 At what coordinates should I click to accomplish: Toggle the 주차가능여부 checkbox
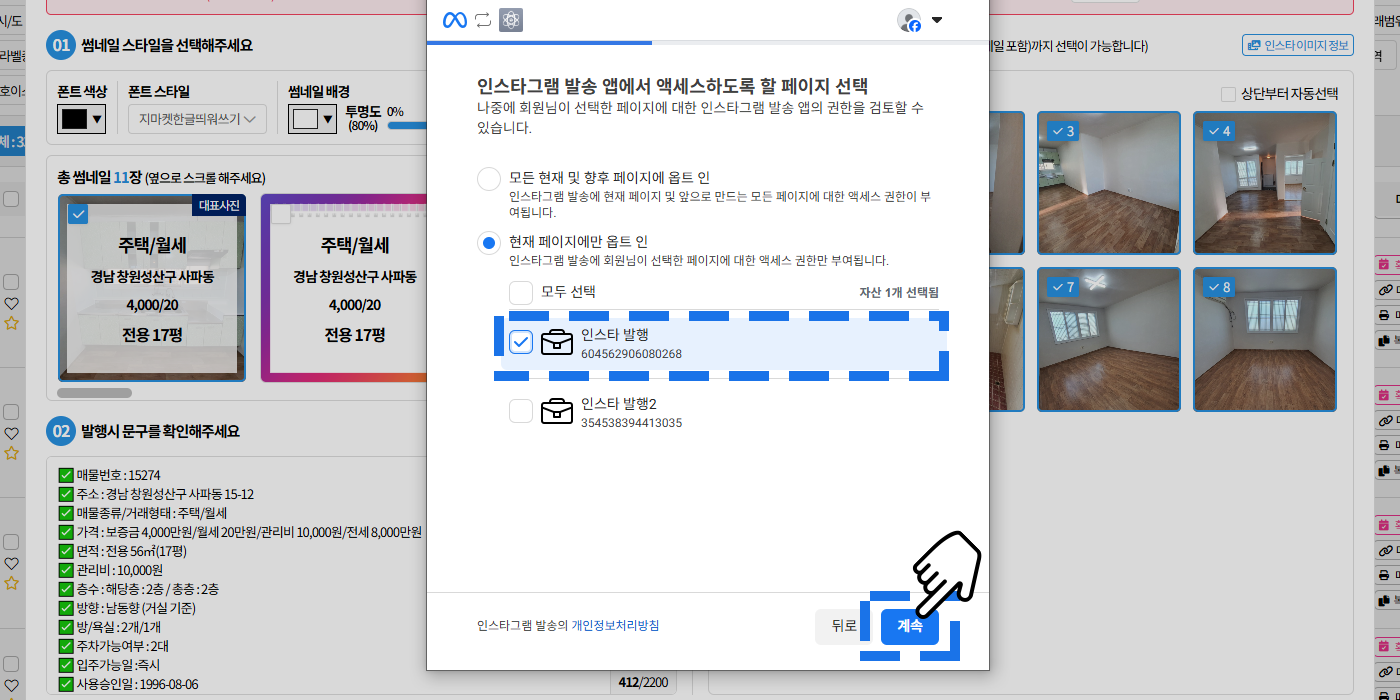[x=66, y=646]
